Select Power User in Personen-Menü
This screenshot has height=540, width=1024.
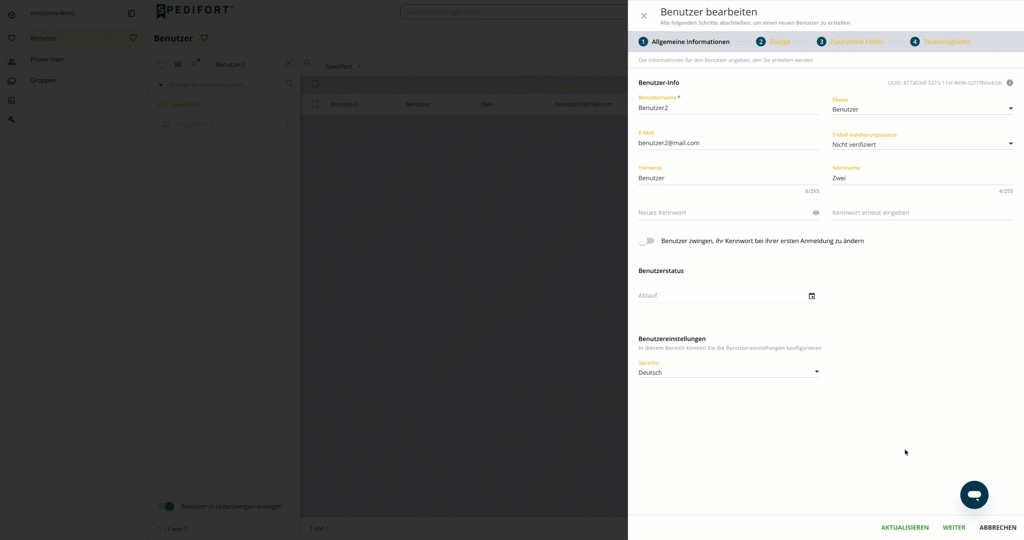point(47,59)
